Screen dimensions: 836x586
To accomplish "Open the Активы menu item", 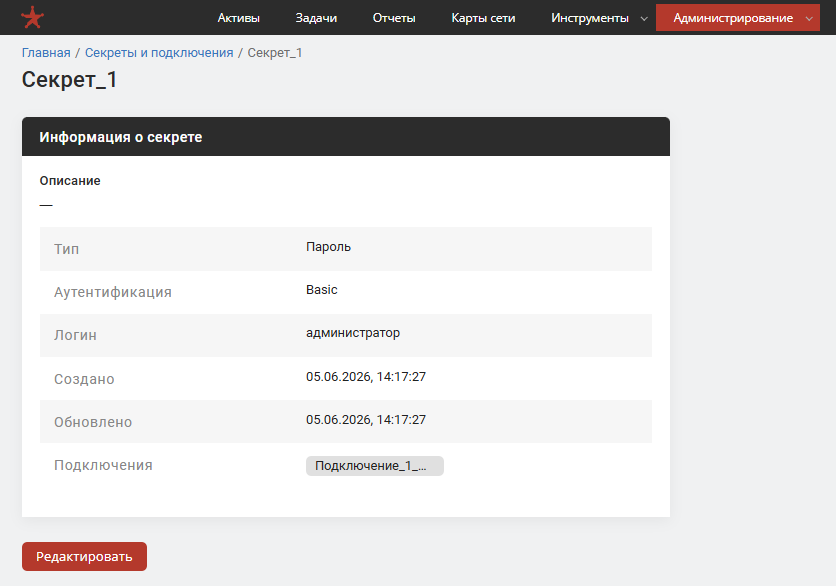I will point(238,18).
